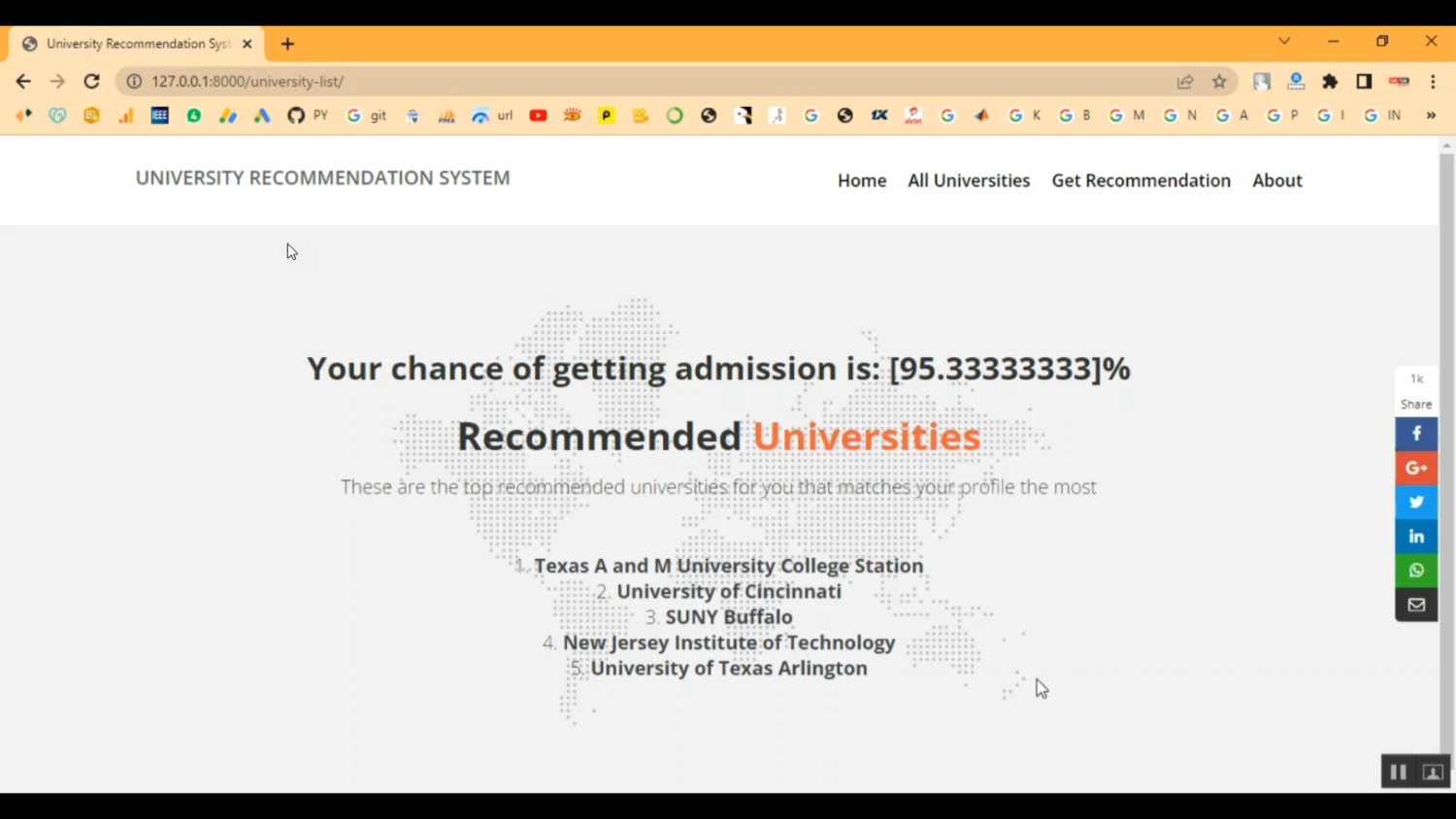This screenshot has height=819, width=1456.
Task: Open the green WhatsApp-style bookmark
Action: [x=194, y=115]
